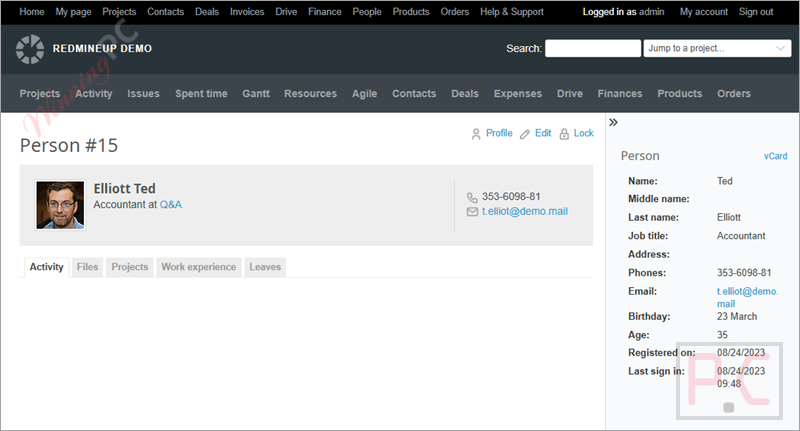Open Projects in the main navigation bar
Image resolution: width=800 pixels, height=431 pixels.
click(x=40, y=94)
